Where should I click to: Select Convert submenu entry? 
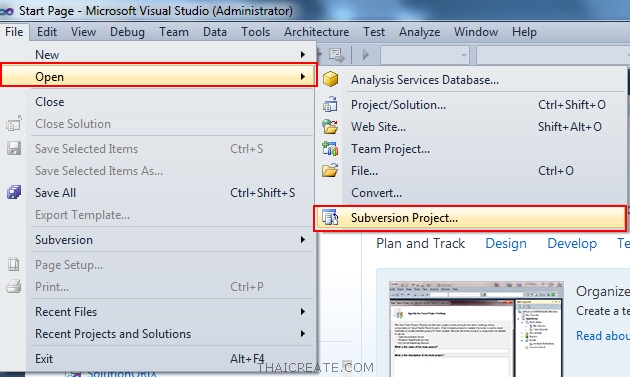click(x=471, y=193)
